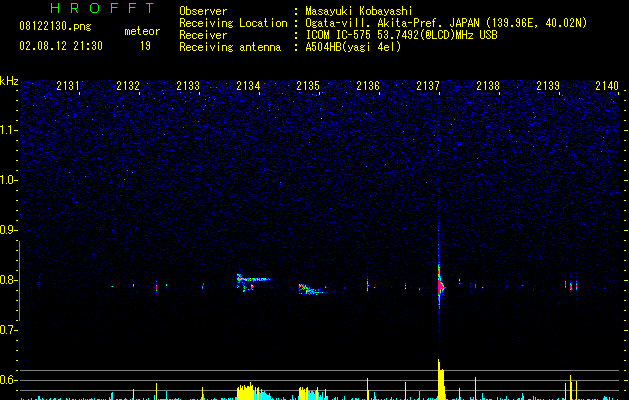Click the tallest yellow intensity bar at 2137
The height and width of the screenshot is (400, 629).
[440, 380]
